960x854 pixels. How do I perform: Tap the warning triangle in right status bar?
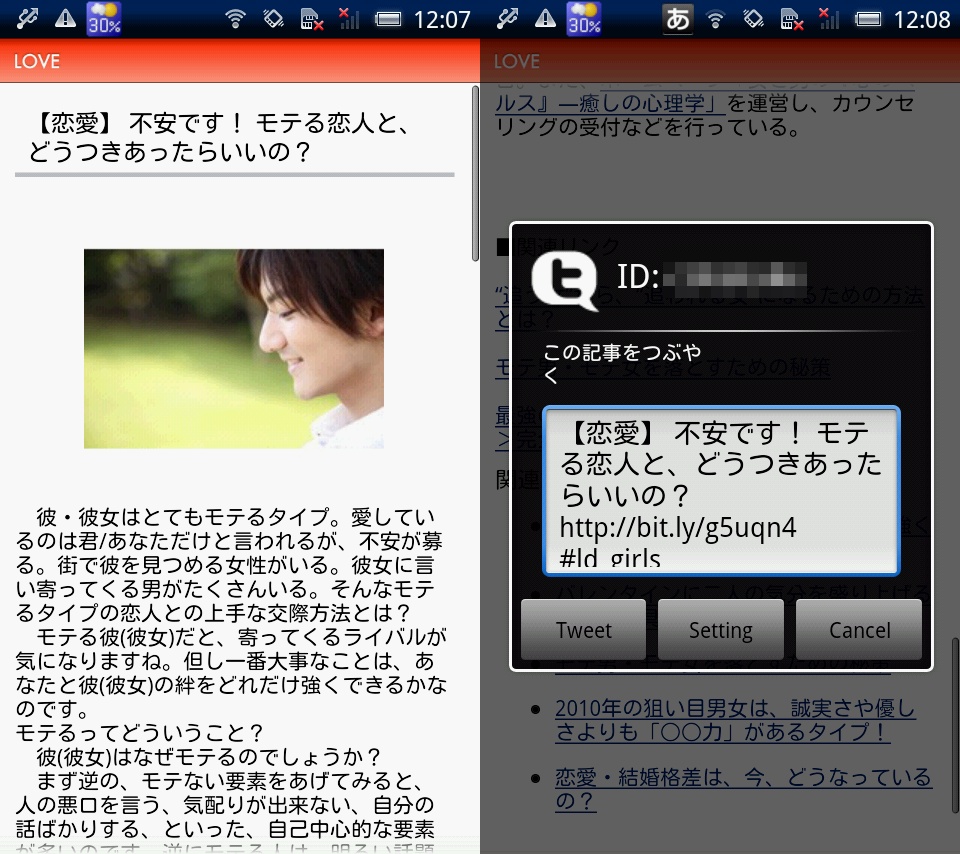[x=545, y=19]
